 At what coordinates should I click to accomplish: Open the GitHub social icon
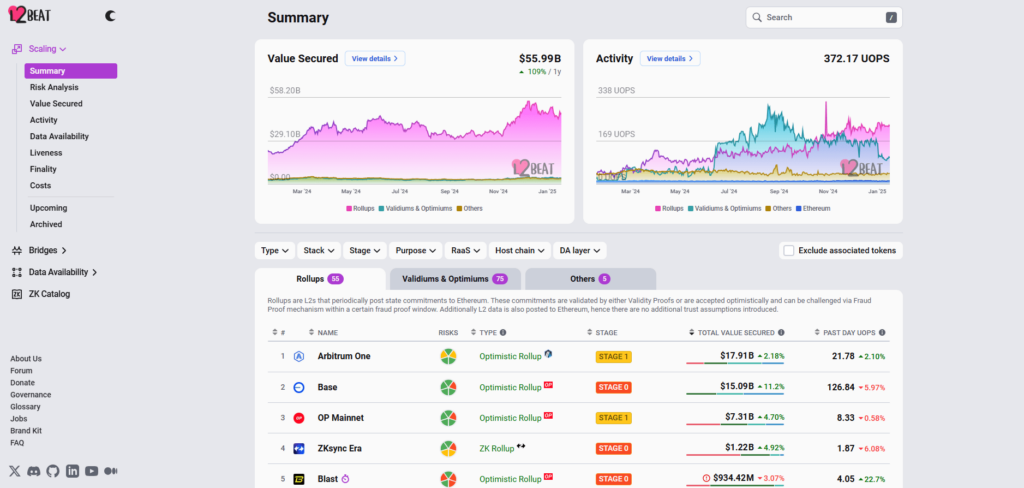pyautogui.click(x=53, y=470)
